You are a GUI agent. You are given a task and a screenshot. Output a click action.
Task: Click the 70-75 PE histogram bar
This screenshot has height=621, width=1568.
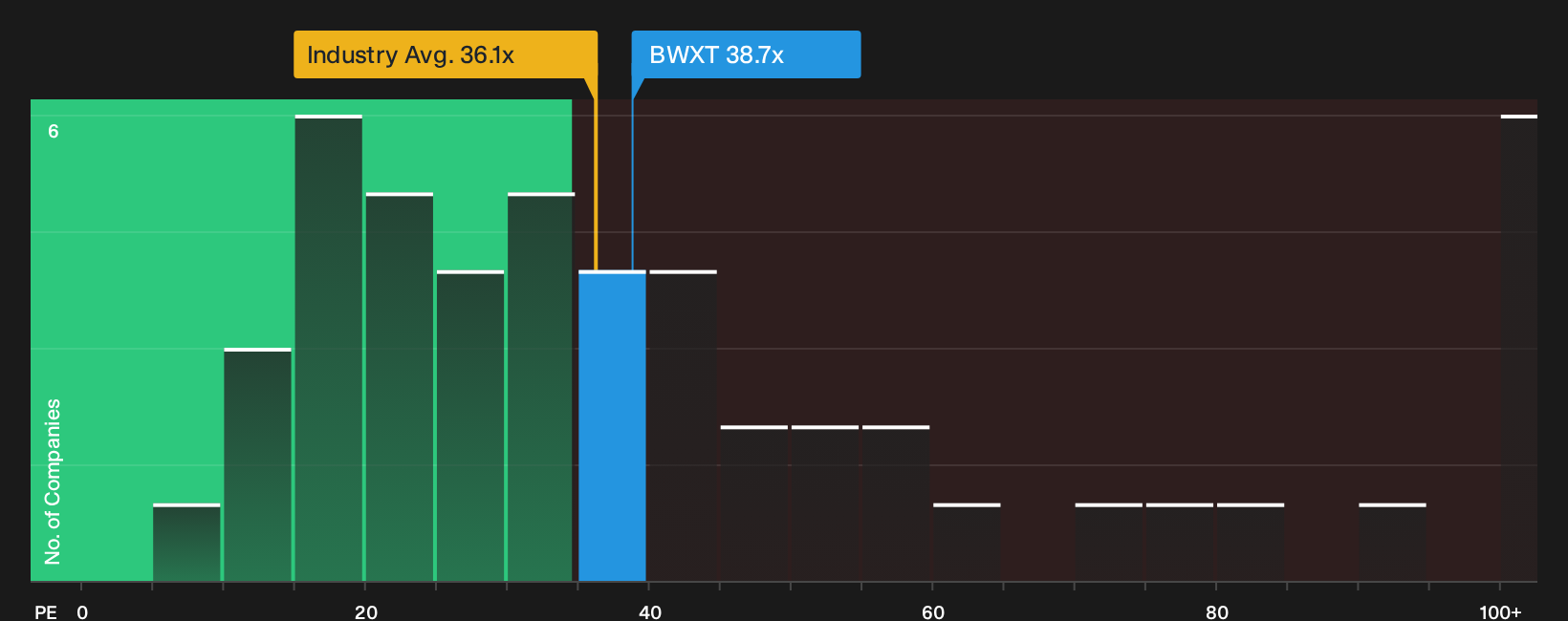point(1109,543)
